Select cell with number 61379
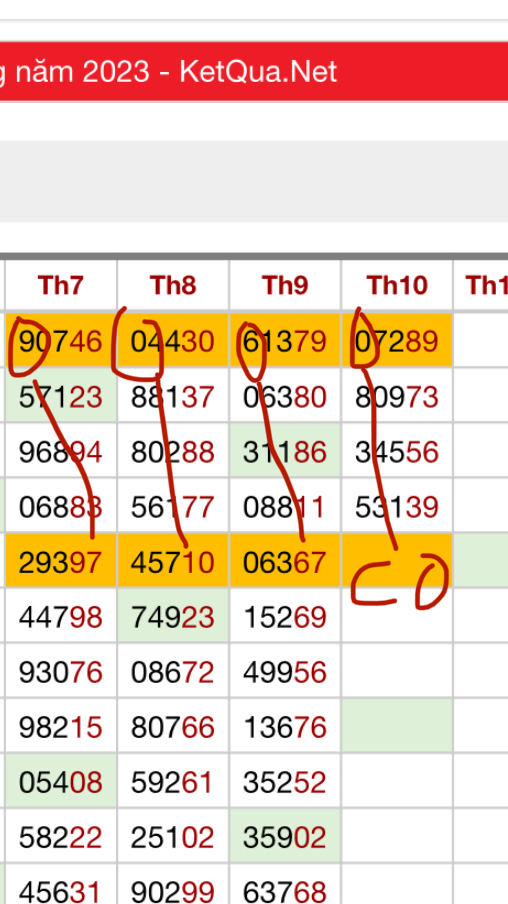Viewport: 508px width, 904px height. tap(285, 341)
